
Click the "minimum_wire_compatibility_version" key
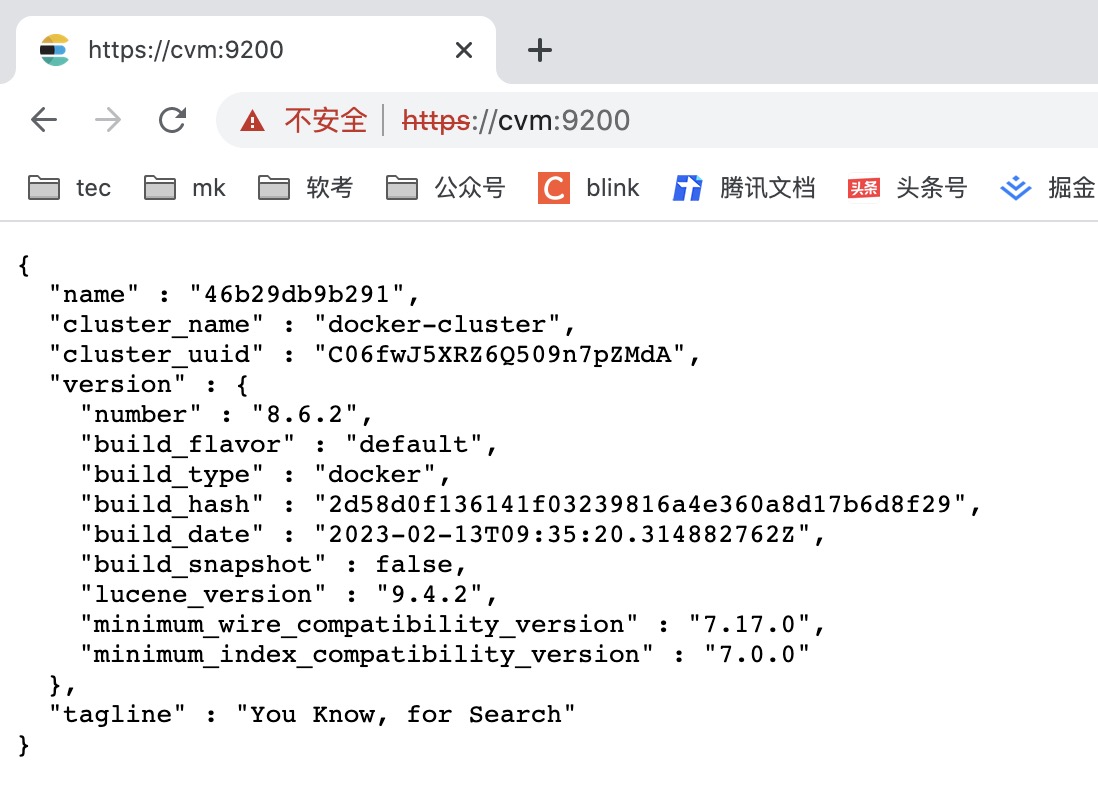tap(359, 625)
